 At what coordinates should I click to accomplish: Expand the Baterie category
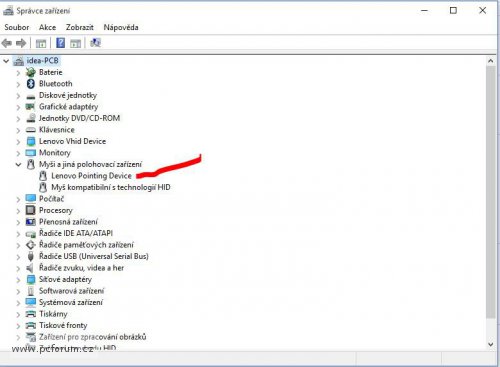tap(18, 73)
